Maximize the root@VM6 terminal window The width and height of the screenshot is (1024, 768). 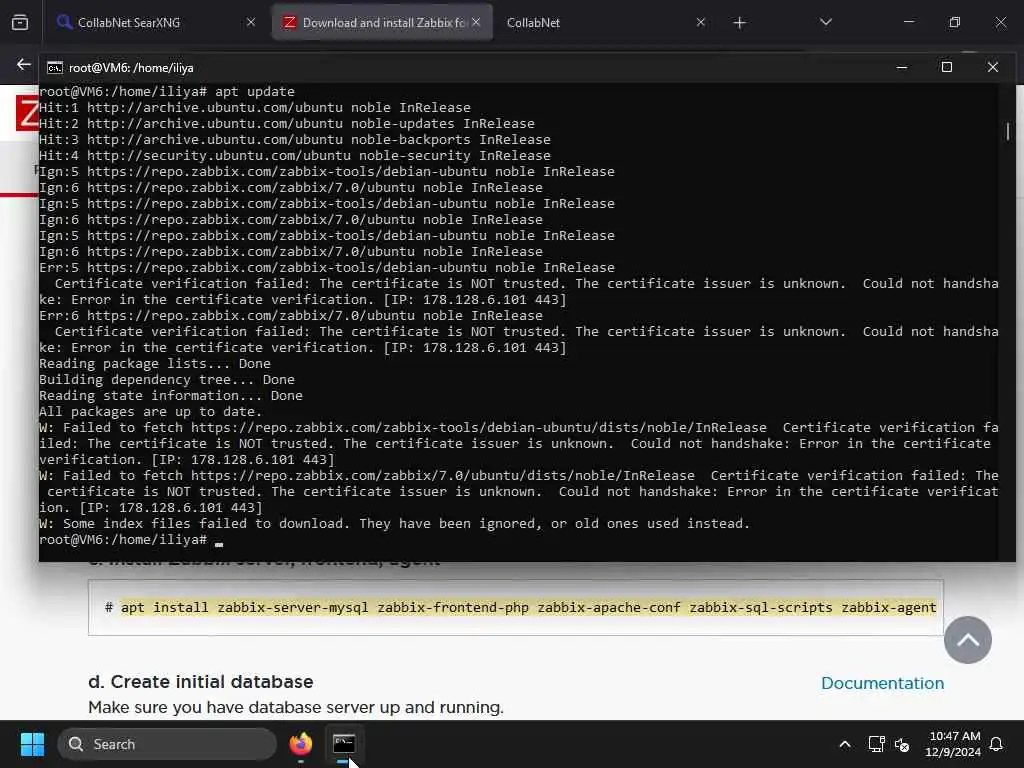946,67
